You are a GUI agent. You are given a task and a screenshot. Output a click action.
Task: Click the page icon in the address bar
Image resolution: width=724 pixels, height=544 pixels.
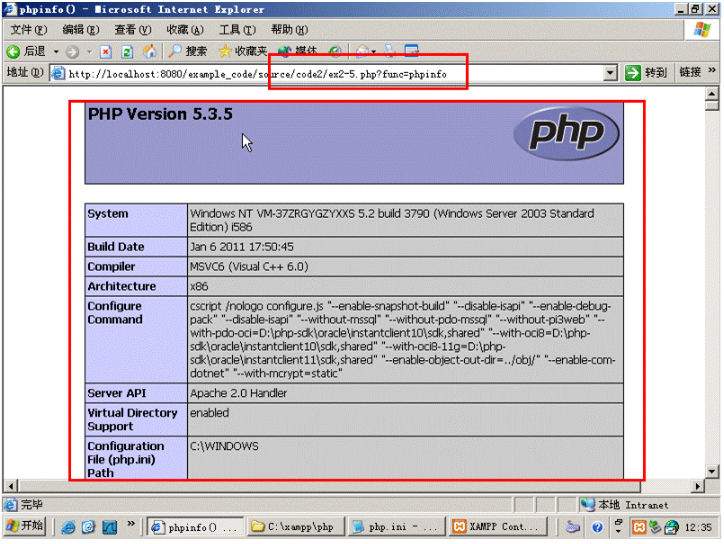pos(58,73)
